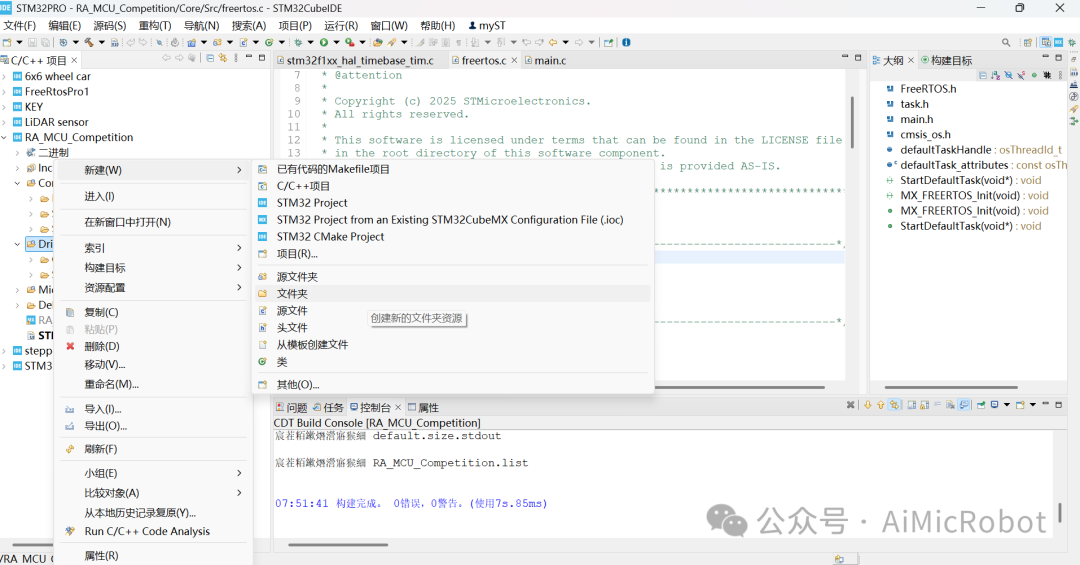Viewport: 1080px width, 565px height.
Task: Choose STM32 CMake Project in submenu
Action: point(453,236)
